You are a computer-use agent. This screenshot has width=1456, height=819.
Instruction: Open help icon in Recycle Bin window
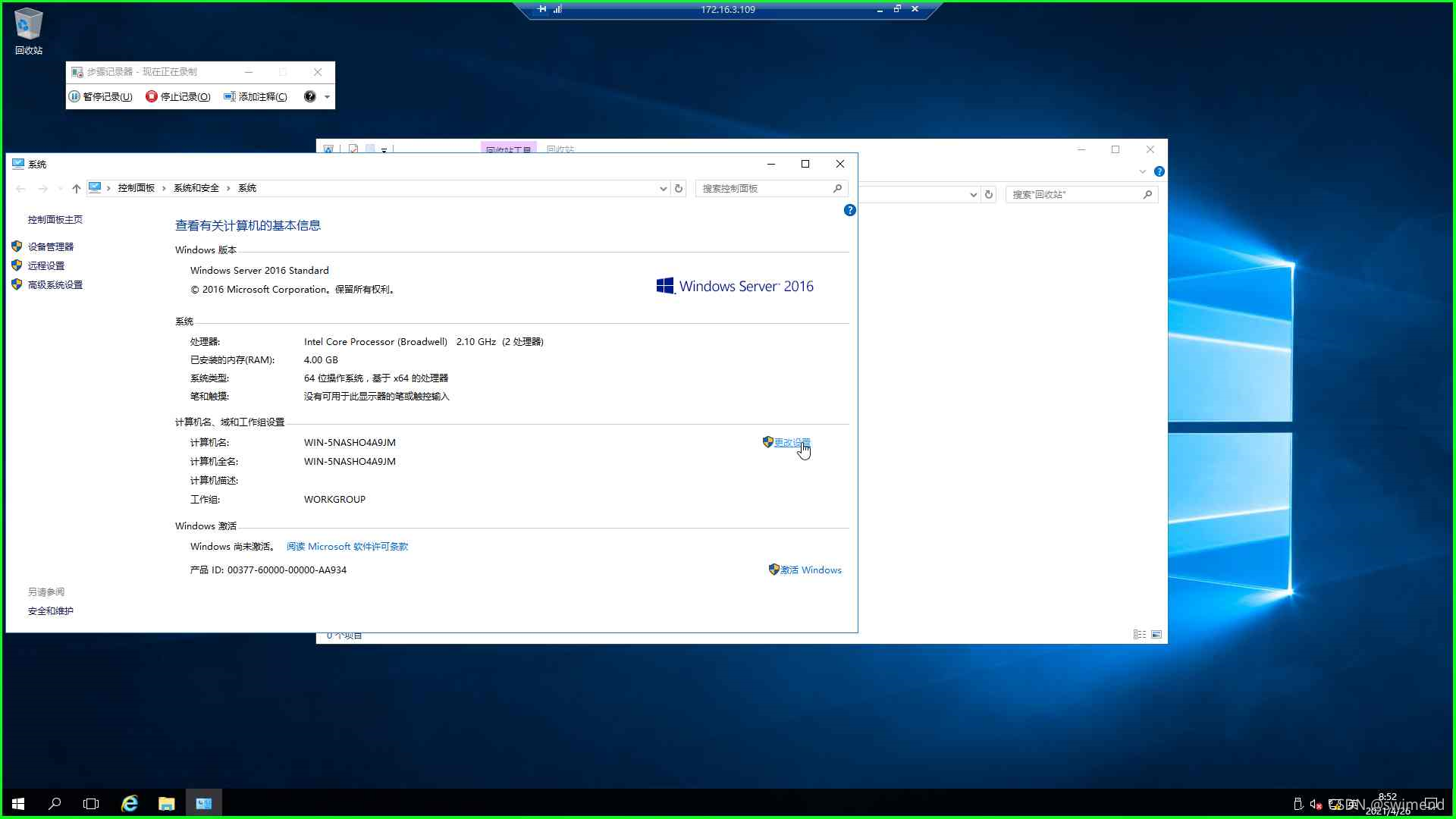(1159, 172)
